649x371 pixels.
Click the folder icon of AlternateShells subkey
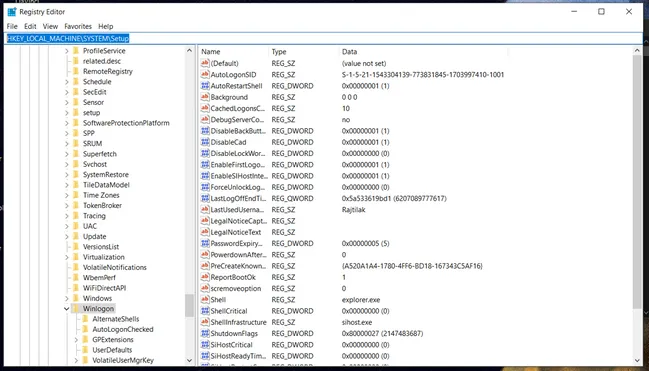(x=85, y=319)
